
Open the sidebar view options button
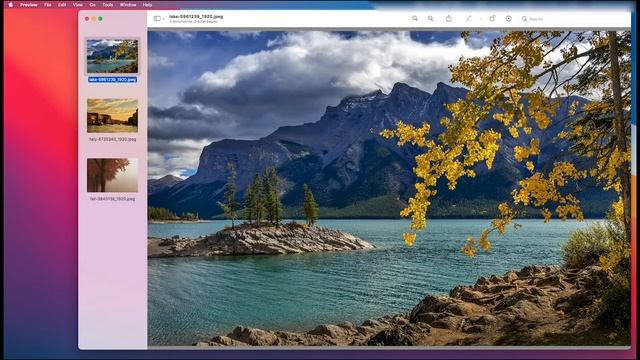[157, 18]
